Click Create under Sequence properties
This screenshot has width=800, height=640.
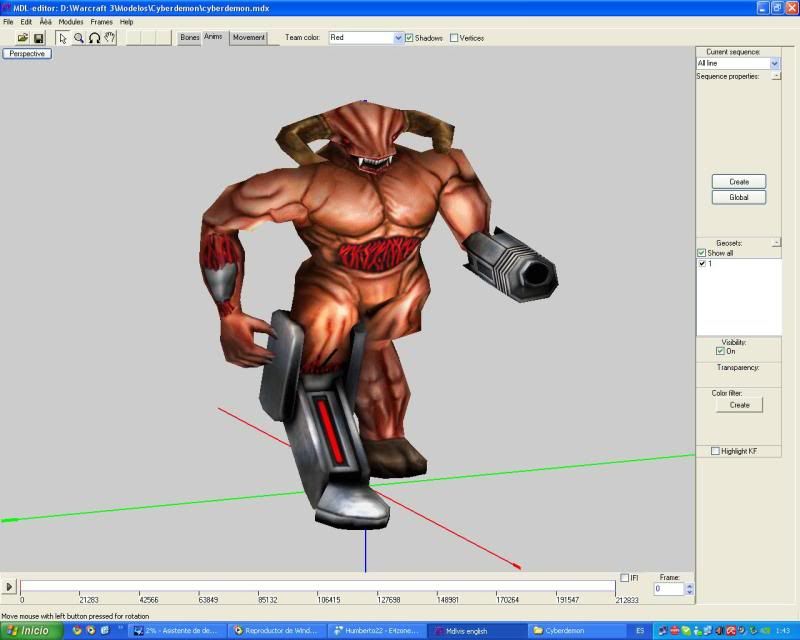pos(739,182)
